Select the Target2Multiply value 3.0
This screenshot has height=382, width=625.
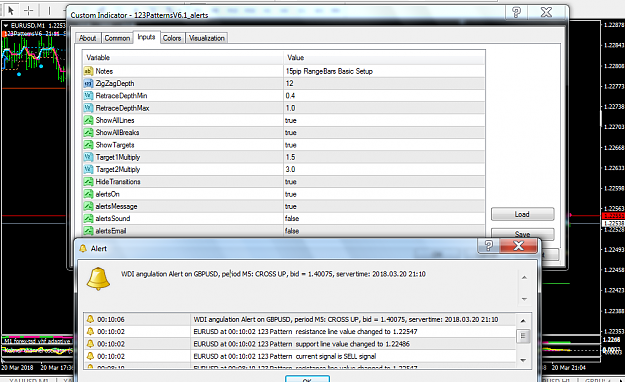(290, 169)
